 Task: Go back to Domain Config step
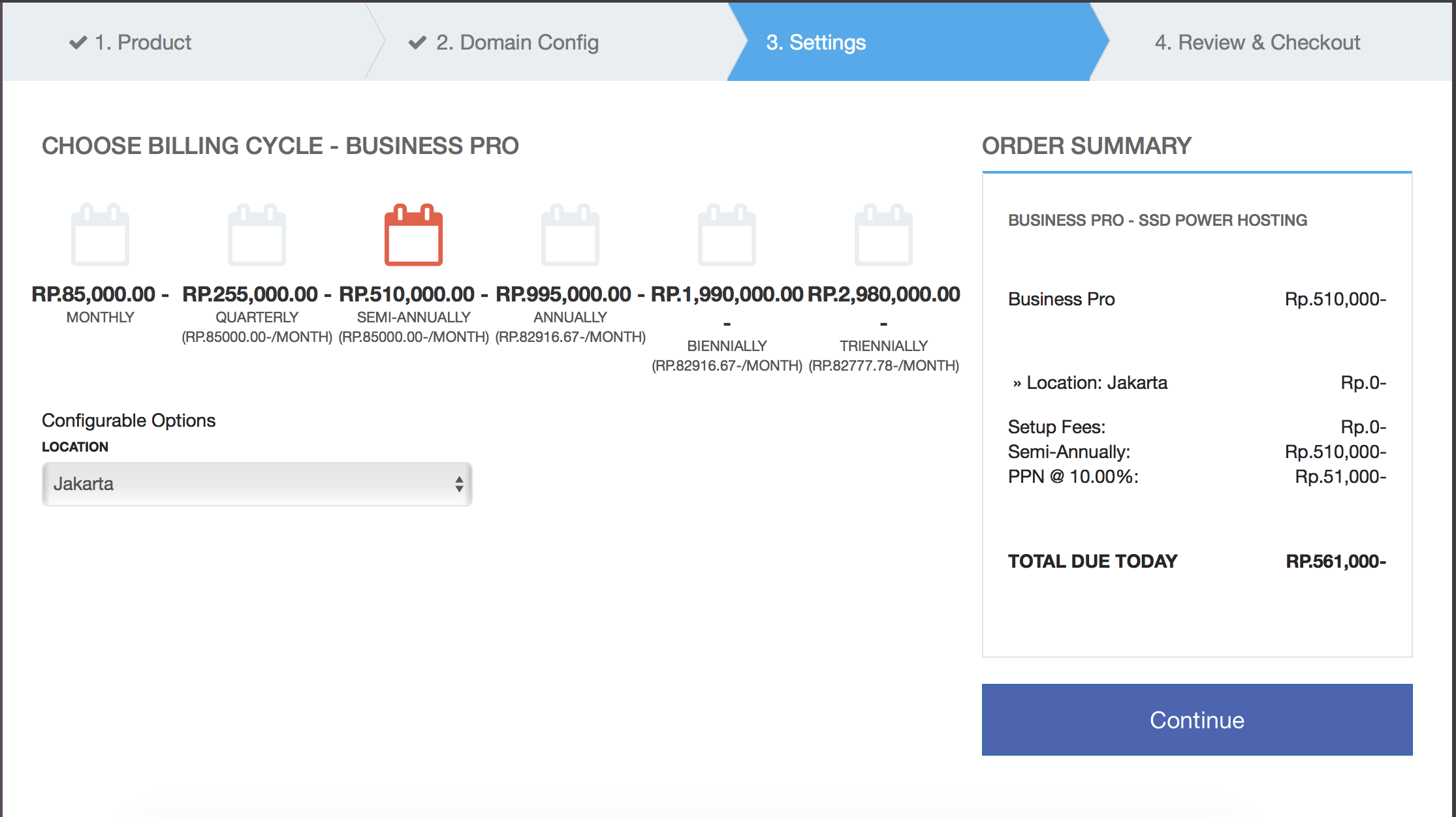[x=516, y=42]
